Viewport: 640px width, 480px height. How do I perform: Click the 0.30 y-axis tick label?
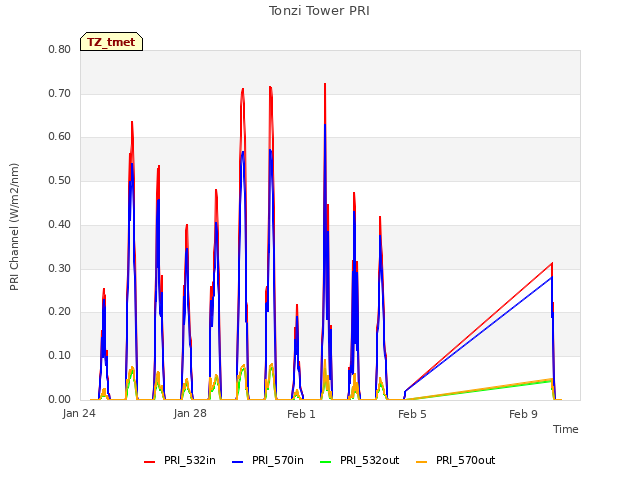point(60,269)
